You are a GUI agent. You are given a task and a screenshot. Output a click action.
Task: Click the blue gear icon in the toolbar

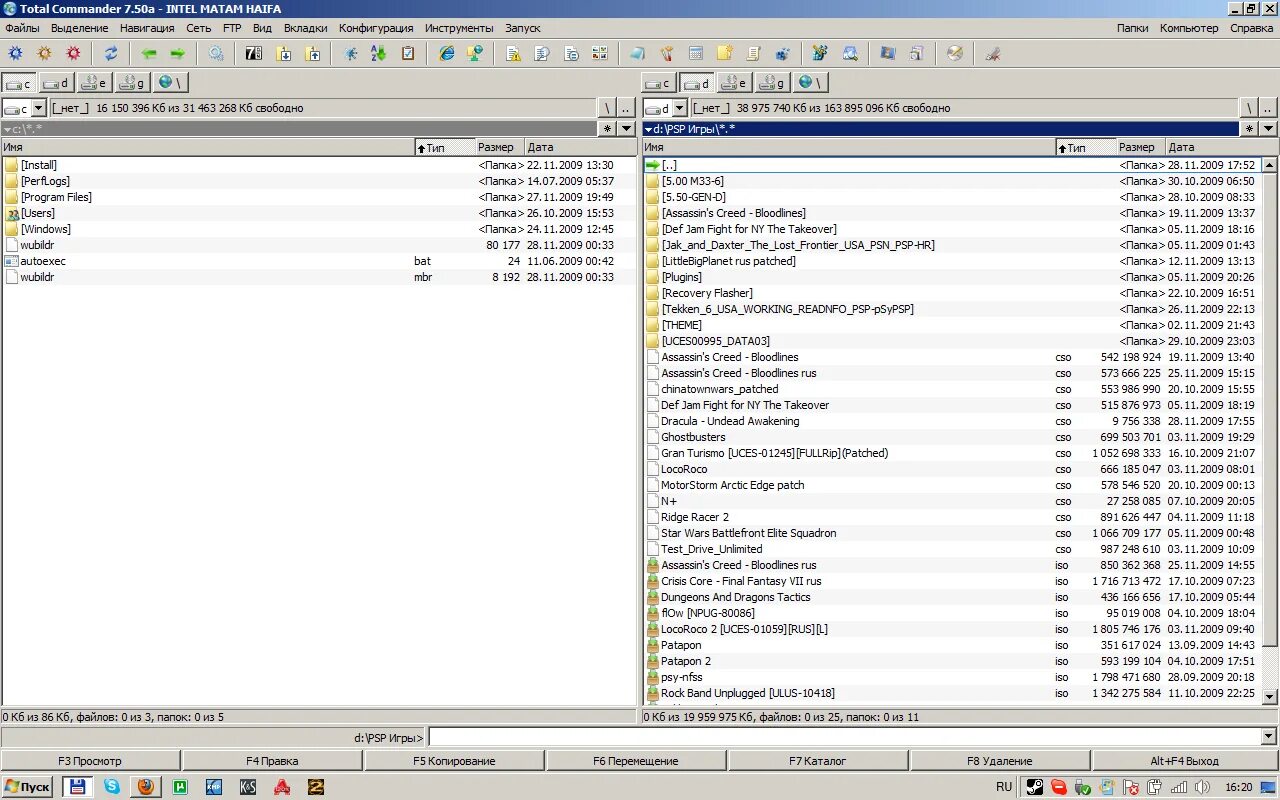15,53
